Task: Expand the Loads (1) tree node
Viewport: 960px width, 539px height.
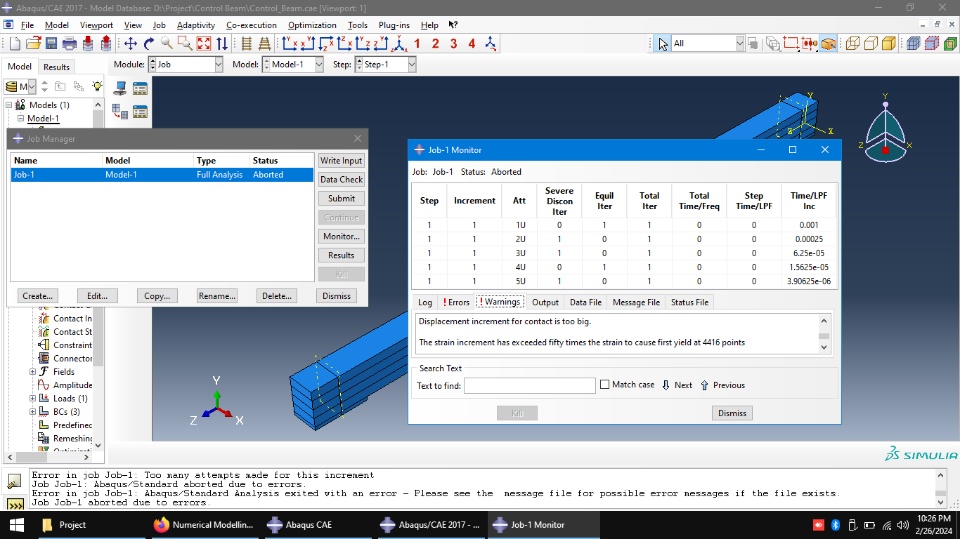Action: point(32,398)
